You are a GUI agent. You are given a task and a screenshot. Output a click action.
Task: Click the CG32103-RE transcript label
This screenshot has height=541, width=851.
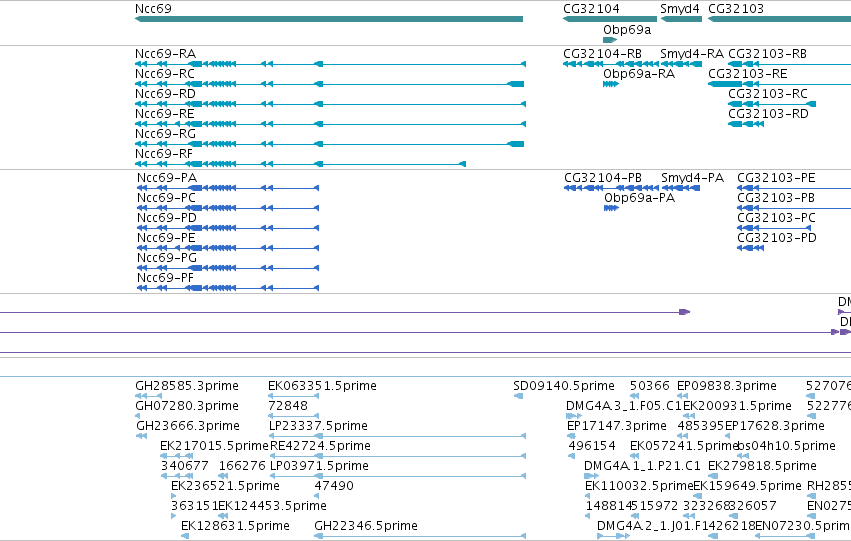point(748,74)
